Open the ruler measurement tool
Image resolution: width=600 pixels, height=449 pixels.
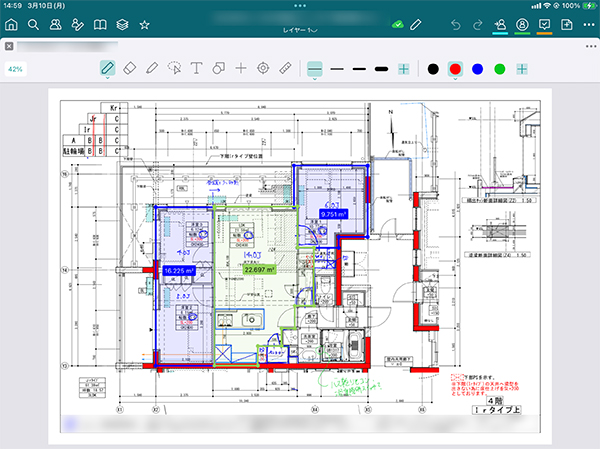pyautogui.click(x=285, y=68)
